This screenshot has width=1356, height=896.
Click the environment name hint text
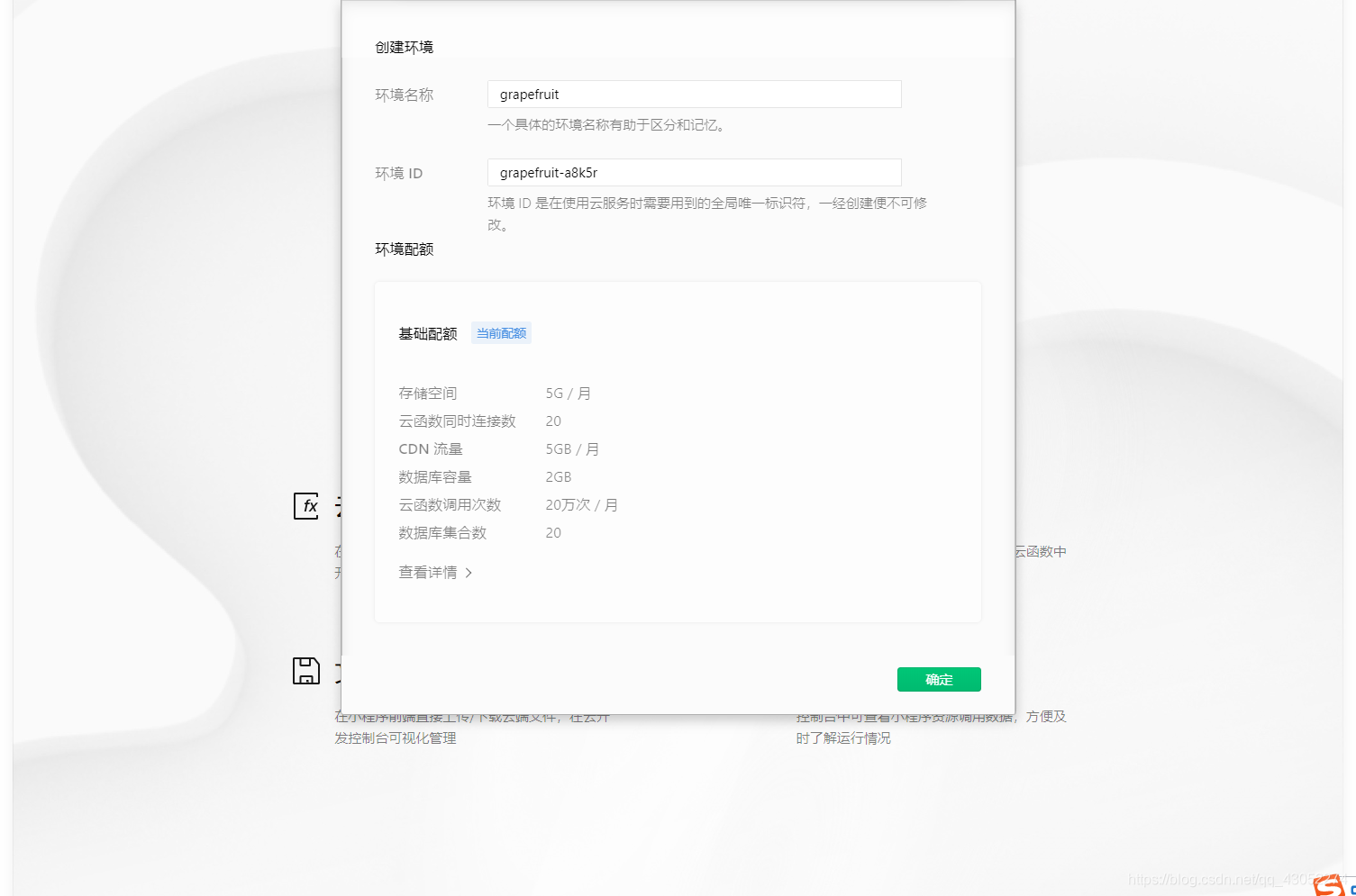[x=608, y=125]
